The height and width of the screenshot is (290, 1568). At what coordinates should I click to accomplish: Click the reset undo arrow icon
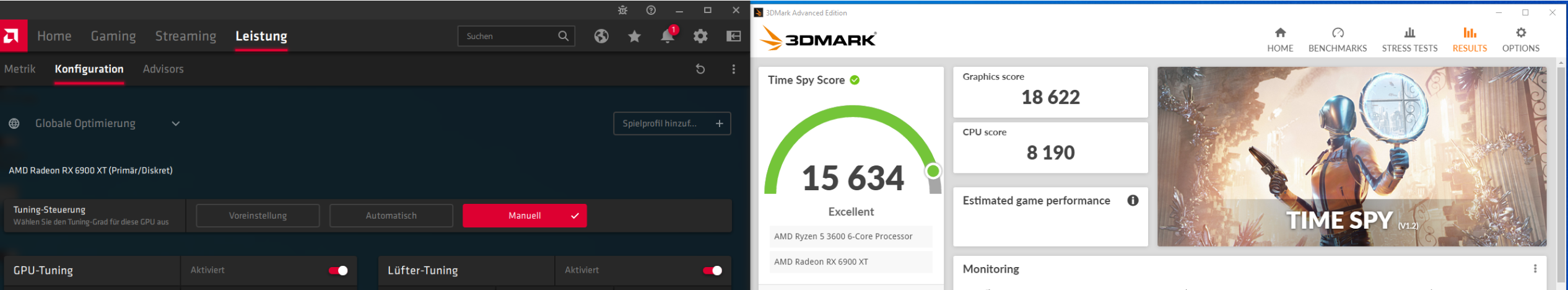[700, 69]
